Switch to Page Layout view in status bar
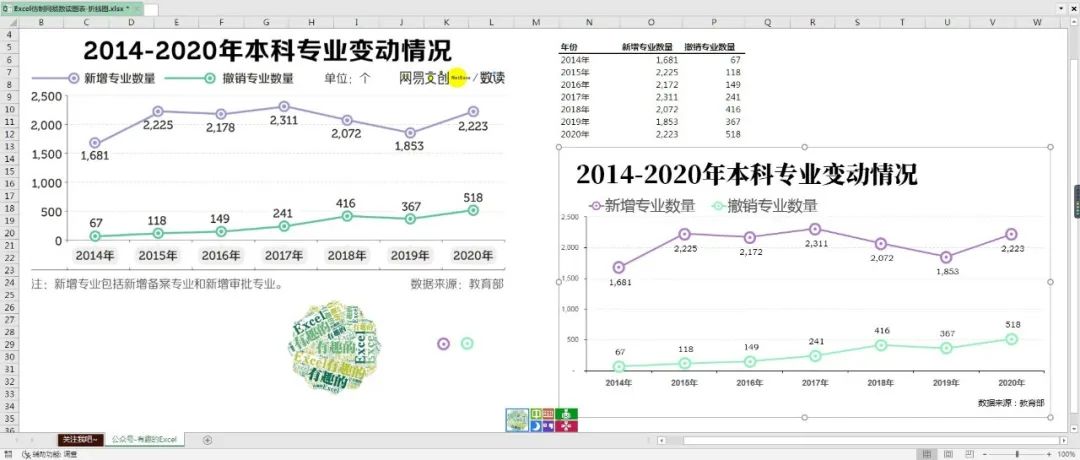Screen dimensions: 1080x460 948,454
